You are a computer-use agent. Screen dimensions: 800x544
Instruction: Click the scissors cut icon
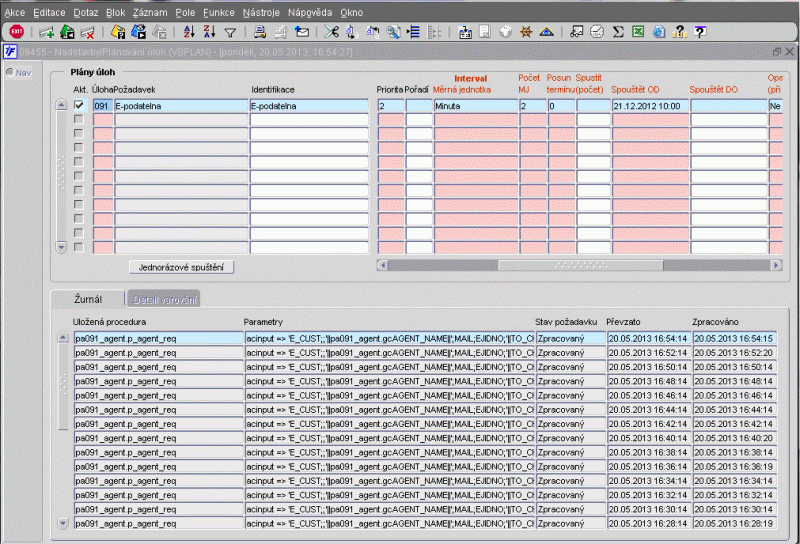[x=332, y=32]
